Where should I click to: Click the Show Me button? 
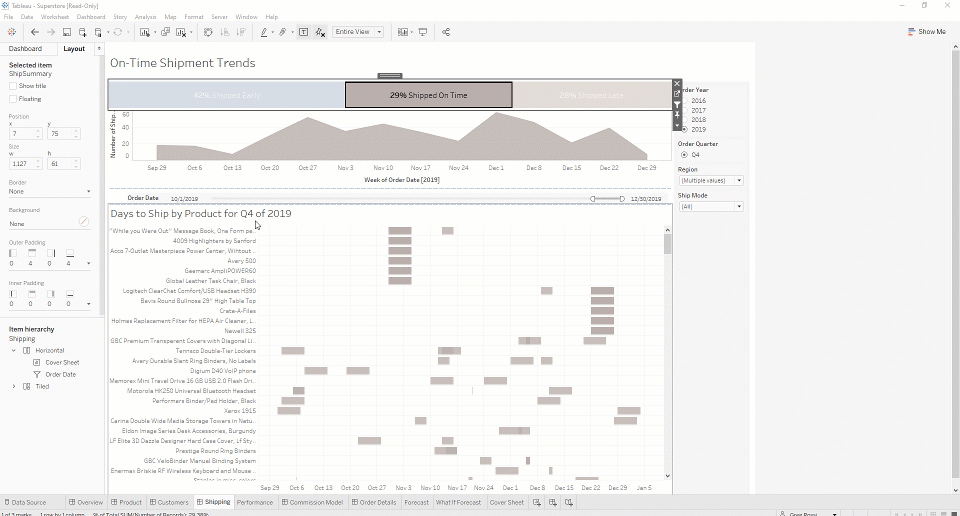926,32
